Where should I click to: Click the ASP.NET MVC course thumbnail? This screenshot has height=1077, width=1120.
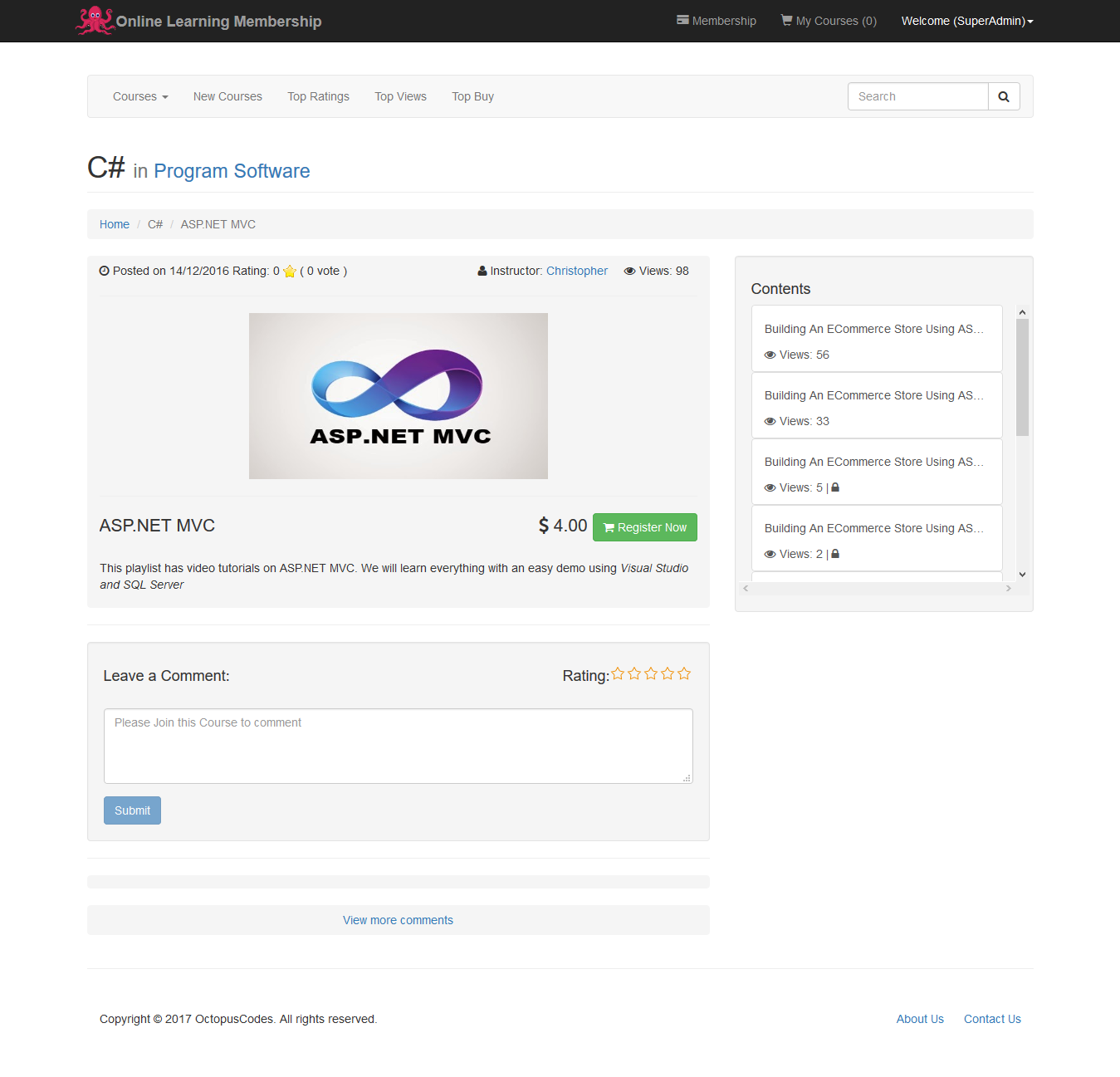point(399,396)
